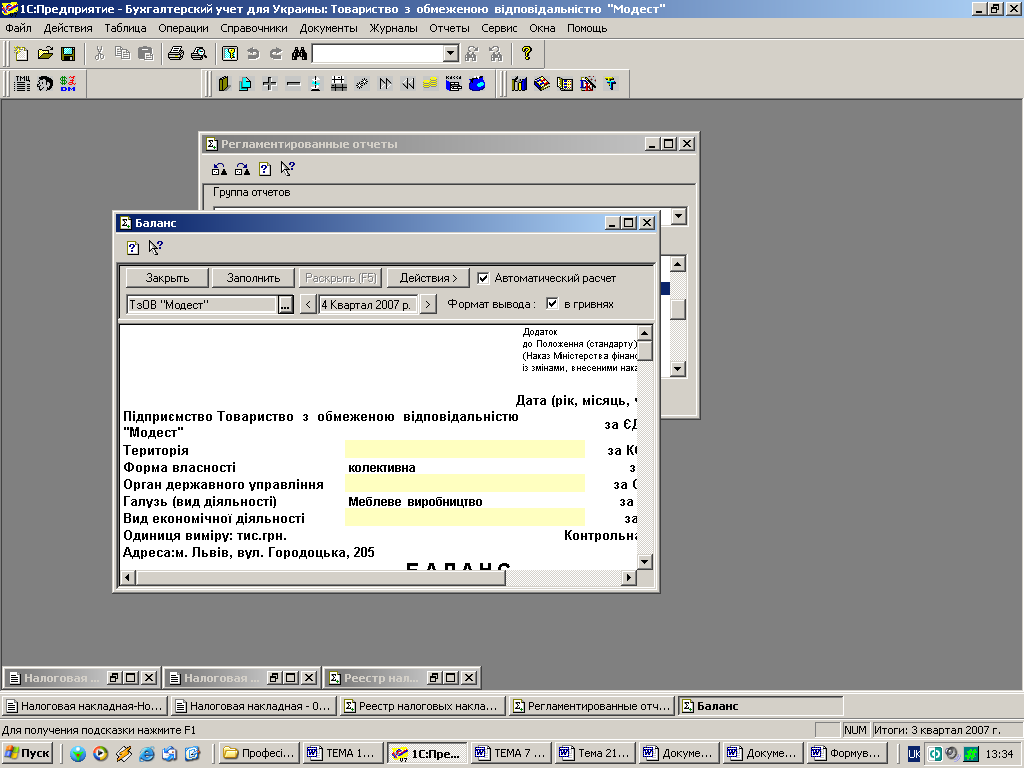Open the ТМЦ list icon

(22, 84)
